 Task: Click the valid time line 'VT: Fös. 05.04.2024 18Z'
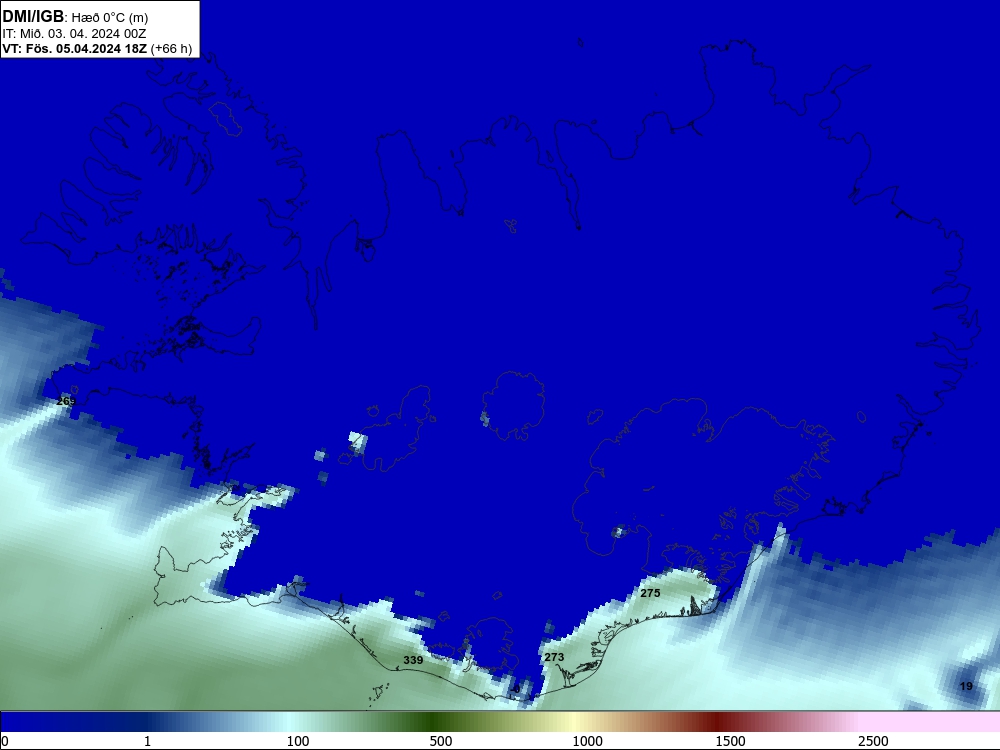(x=75, y=49)
